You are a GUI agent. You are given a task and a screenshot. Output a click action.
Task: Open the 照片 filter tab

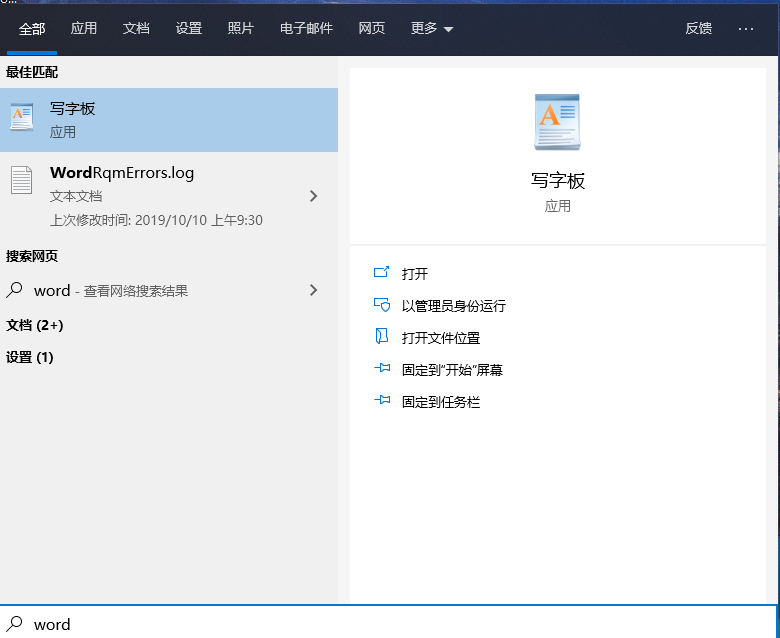[x=241, y=28]
